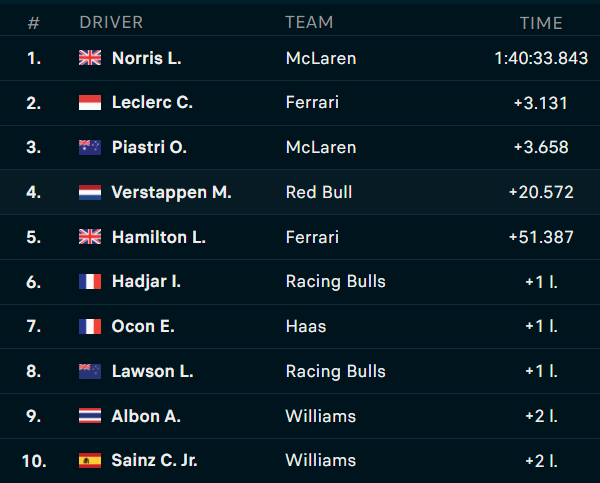Select the Sainz C. Jr. row name
Screen dimensions: 600x483
pyautogui.click(x=154, y=460)
